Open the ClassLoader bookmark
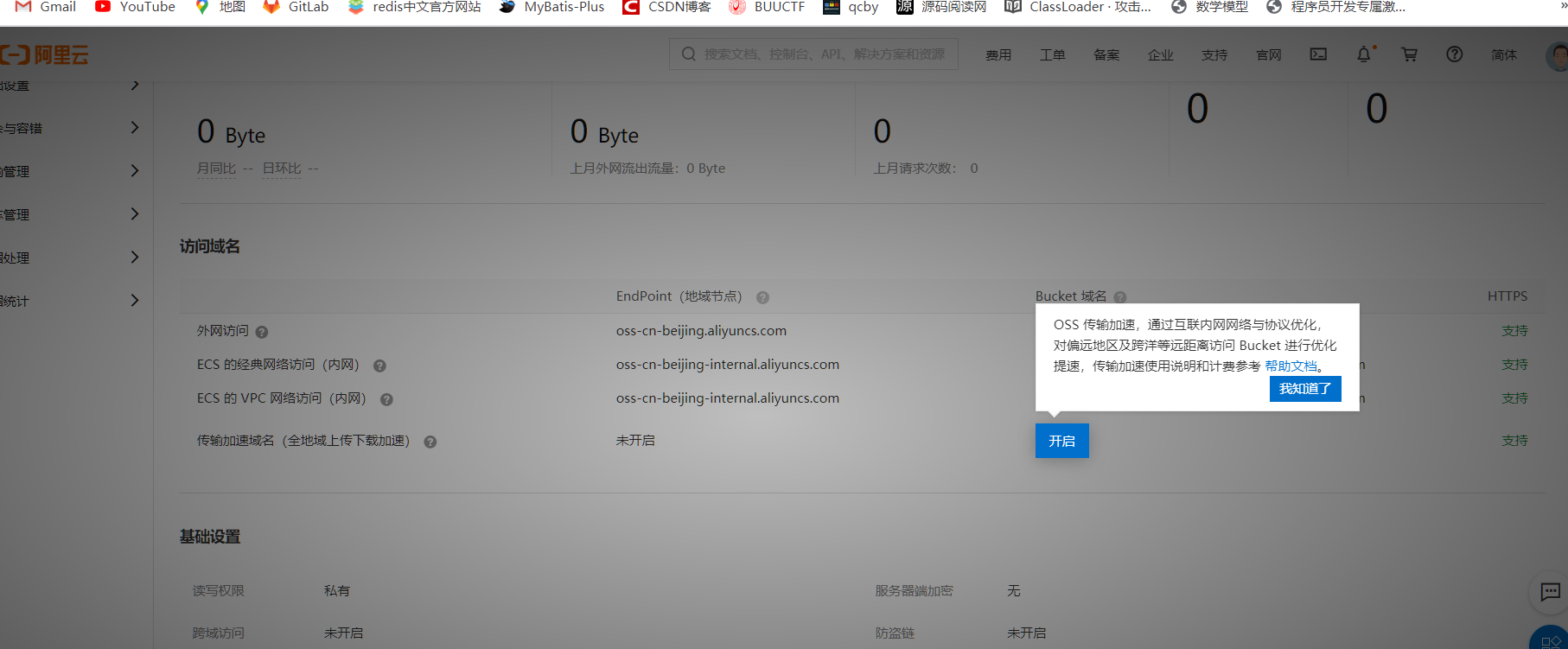 1078,7
